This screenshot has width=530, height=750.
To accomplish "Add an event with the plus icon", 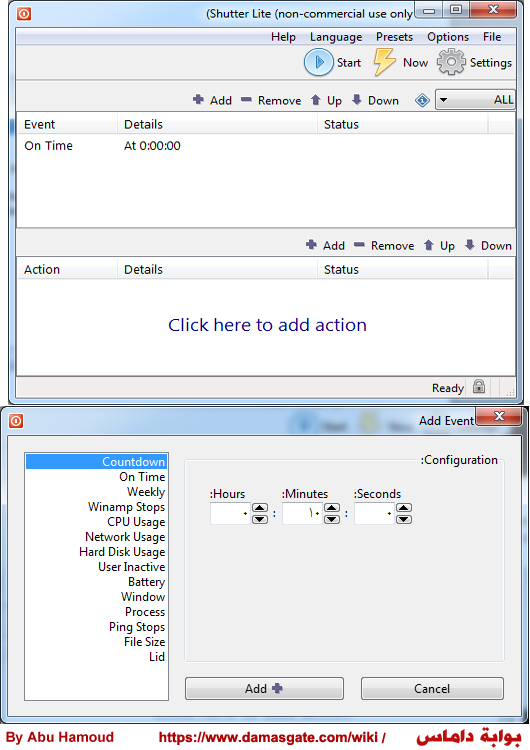I will 199,99.
